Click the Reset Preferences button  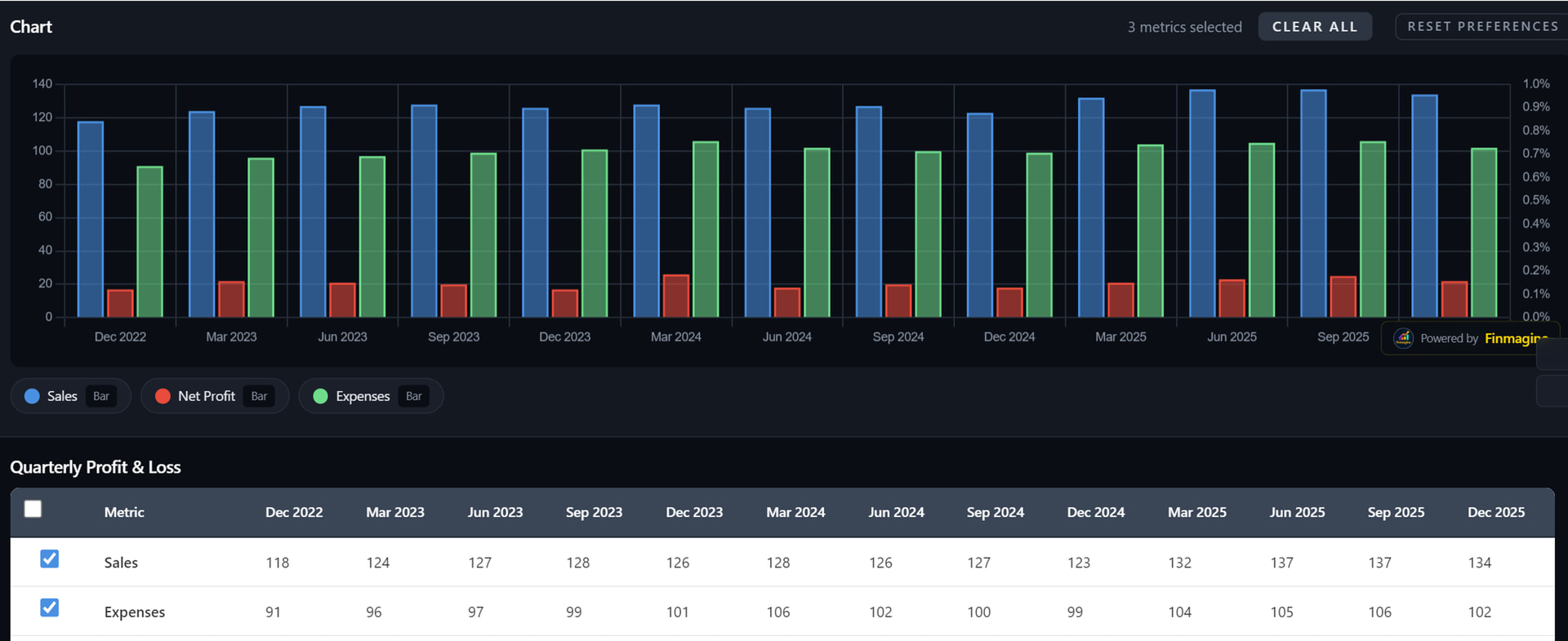pyautogui.click(x=1482, y=27)
